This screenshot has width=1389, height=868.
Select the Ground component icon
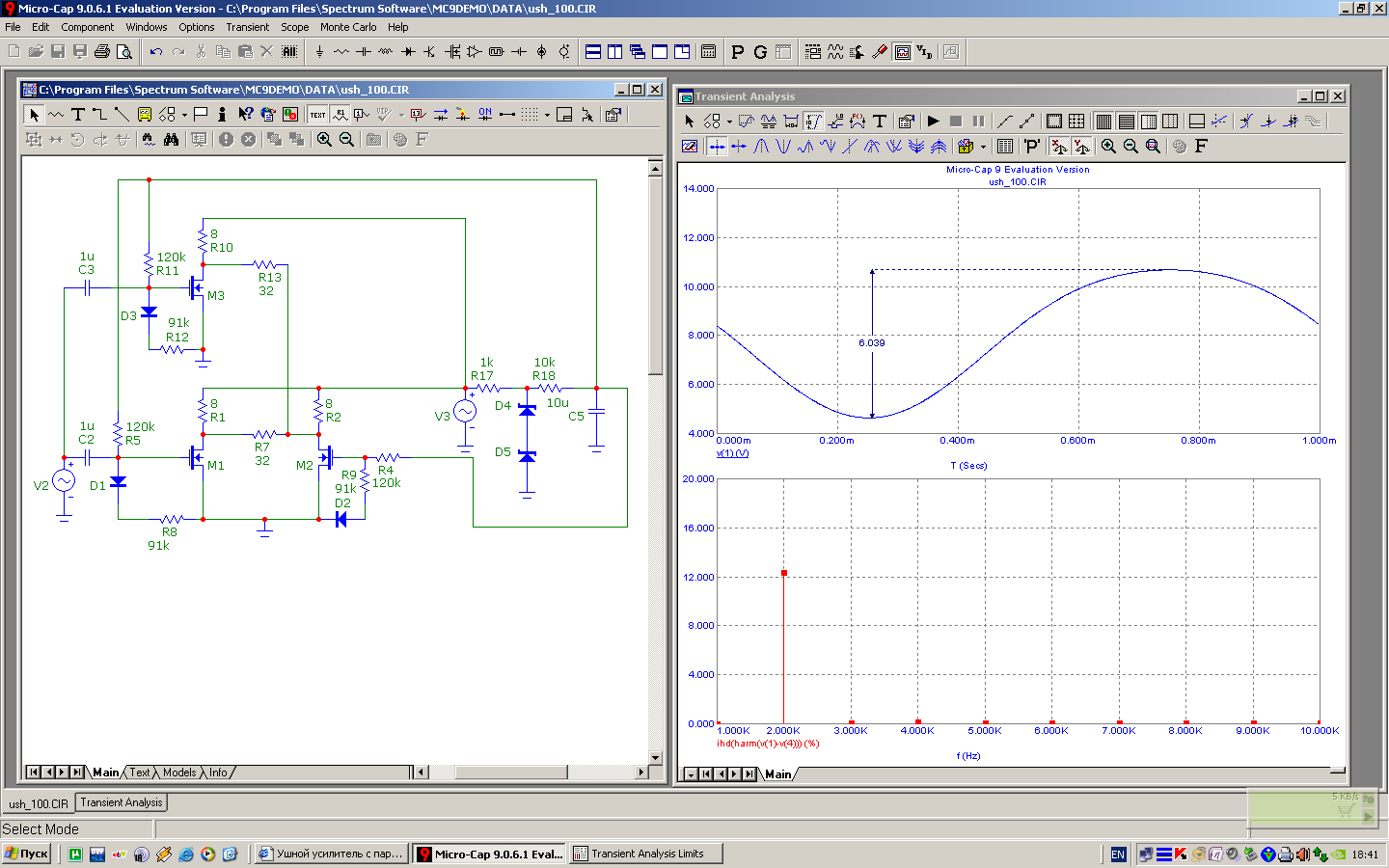click(x=319, y=52)
